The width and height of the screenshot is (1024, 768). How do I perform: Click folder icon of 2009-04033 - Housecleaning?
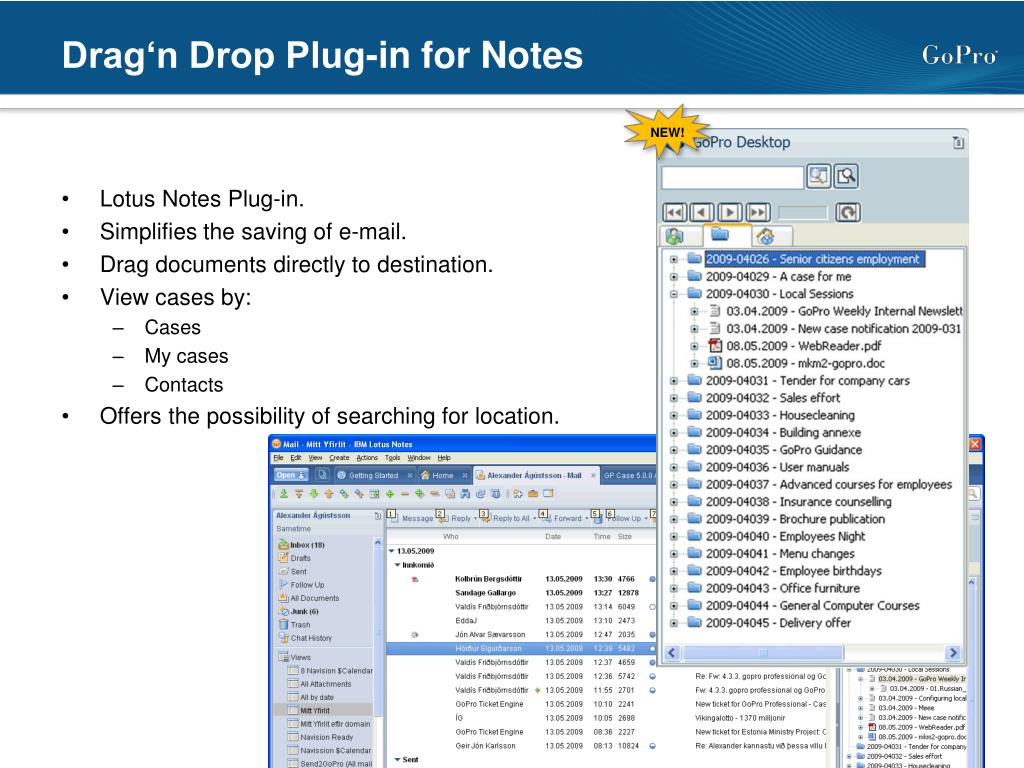click(694, 415)
